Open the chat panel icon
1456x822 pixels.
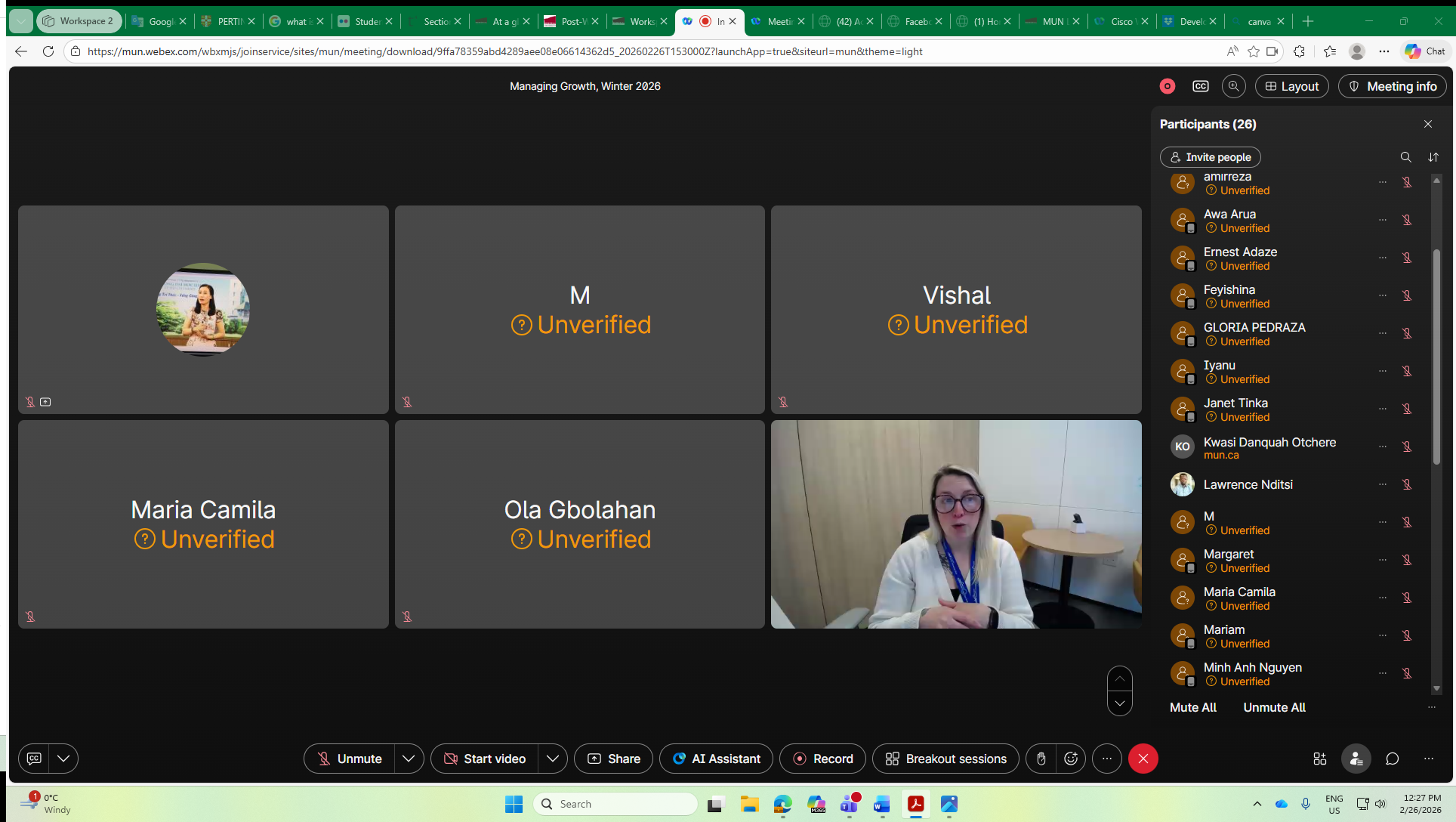tap(1392, 759)
